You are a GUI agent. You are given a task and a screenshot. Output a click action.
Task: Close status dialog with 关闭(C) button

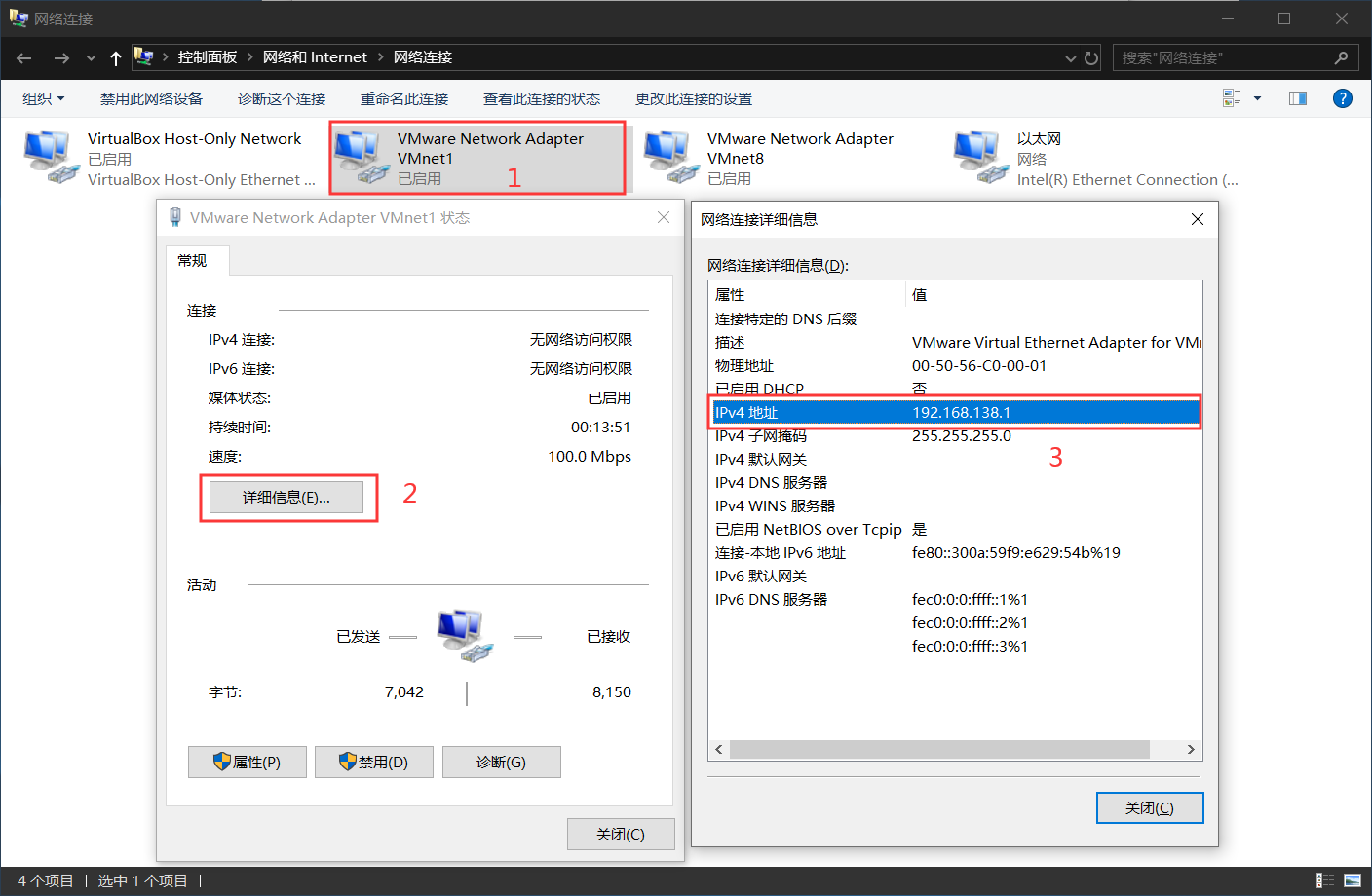[x=621, y=834]
